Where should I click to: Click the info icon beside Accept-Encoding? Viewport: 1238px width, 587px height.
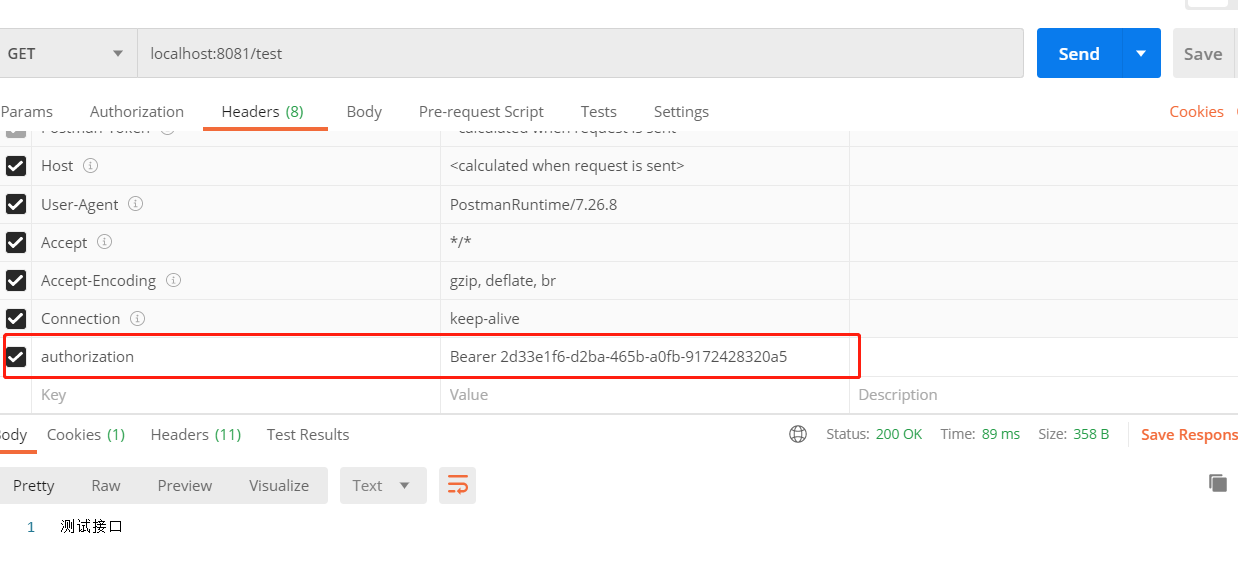(x=173, y=280)
